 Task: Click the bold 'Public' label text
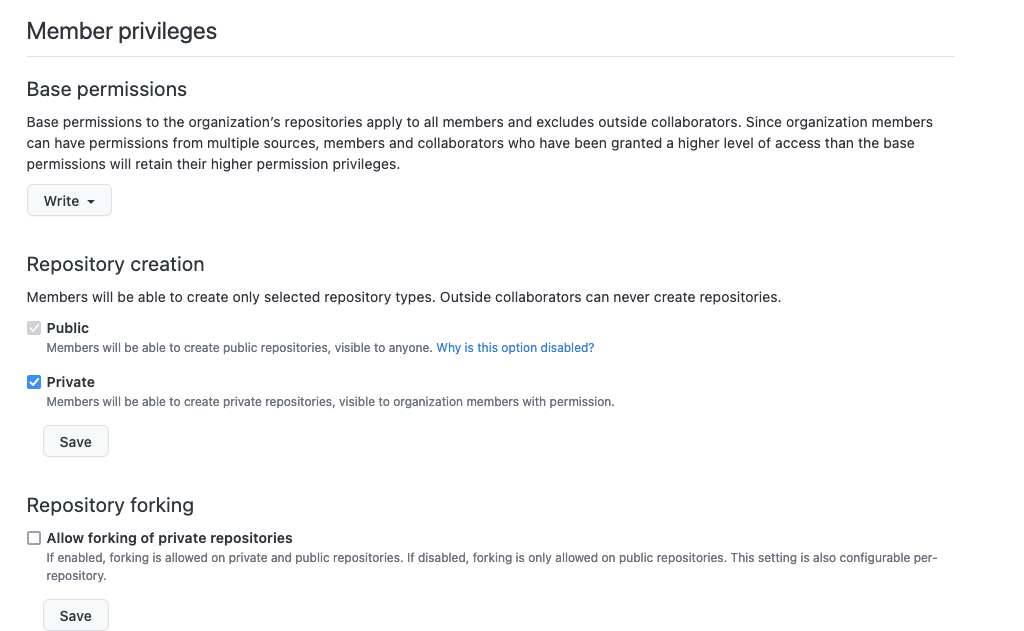coord(68,328)
